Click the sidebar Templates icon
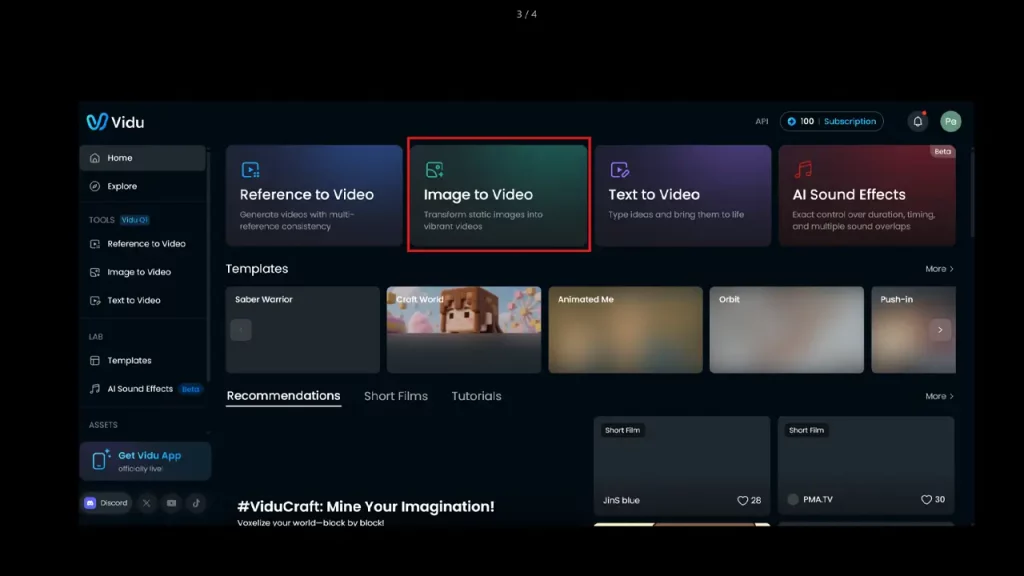The width and height of the screenshot is (1024, 576). coord(95,360)
